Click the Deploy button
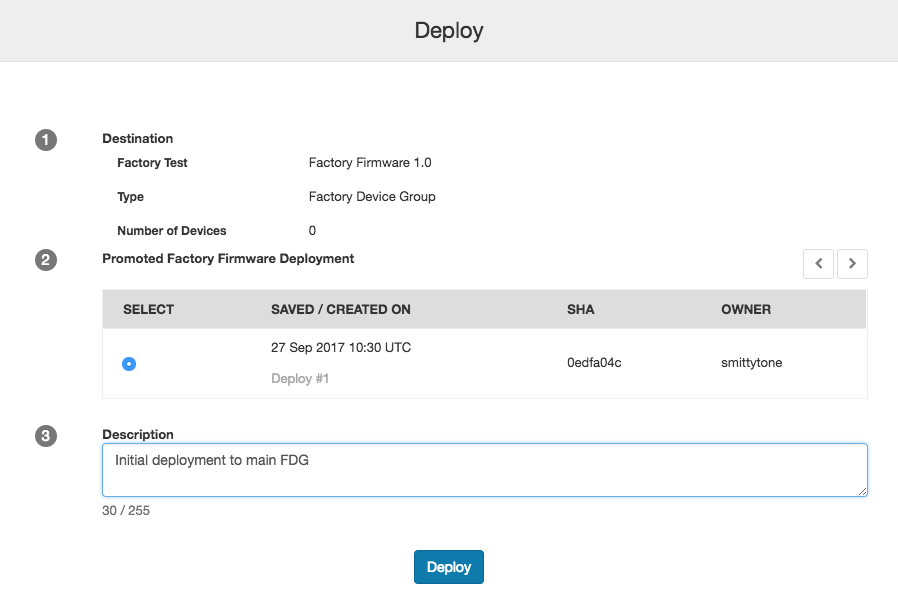898x614 pixels. point(448,566)
